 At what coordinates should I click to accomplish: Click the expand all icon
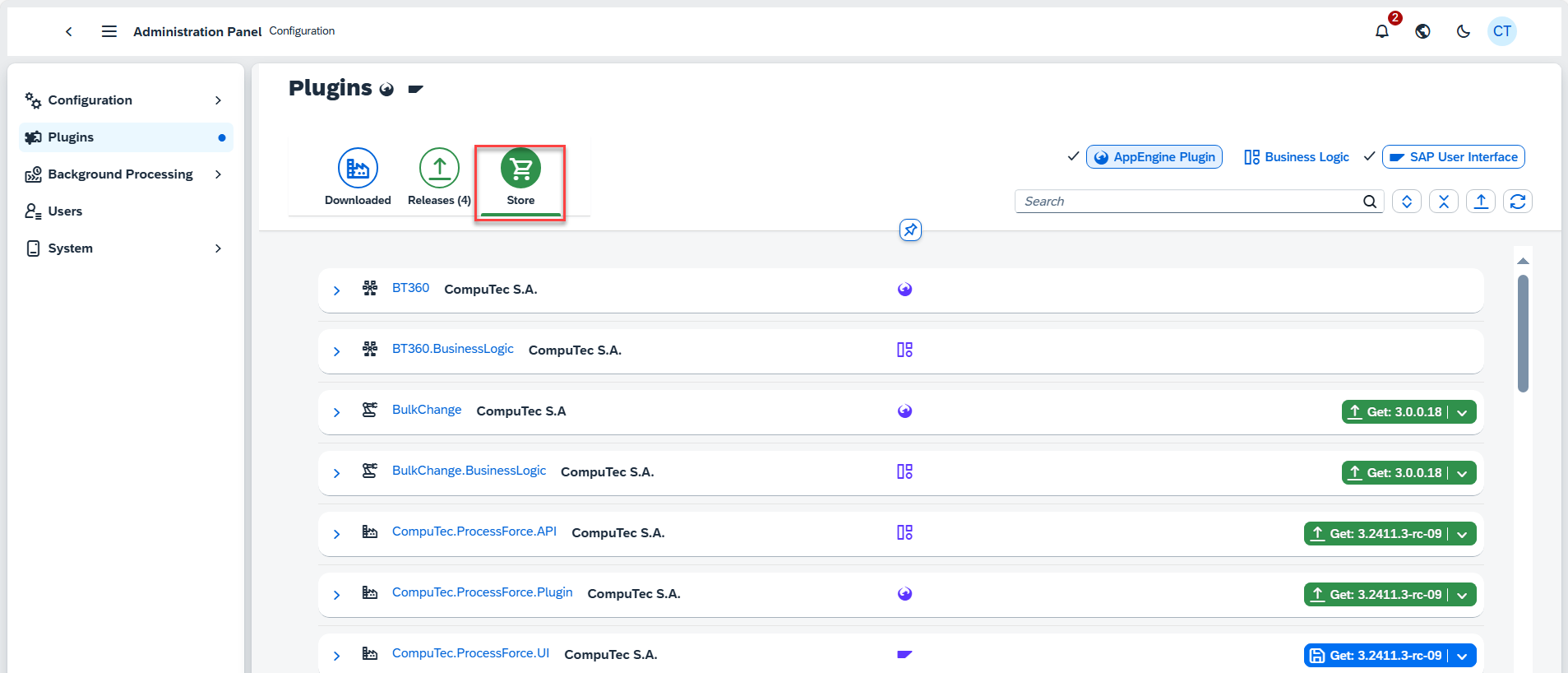1406,202
